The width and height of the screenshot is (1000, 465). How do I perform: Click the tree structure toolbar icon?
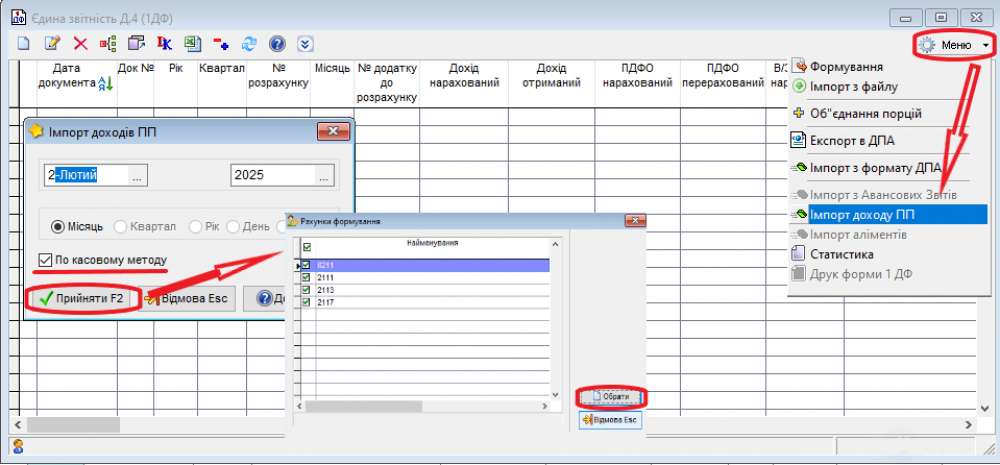[108, 44]
